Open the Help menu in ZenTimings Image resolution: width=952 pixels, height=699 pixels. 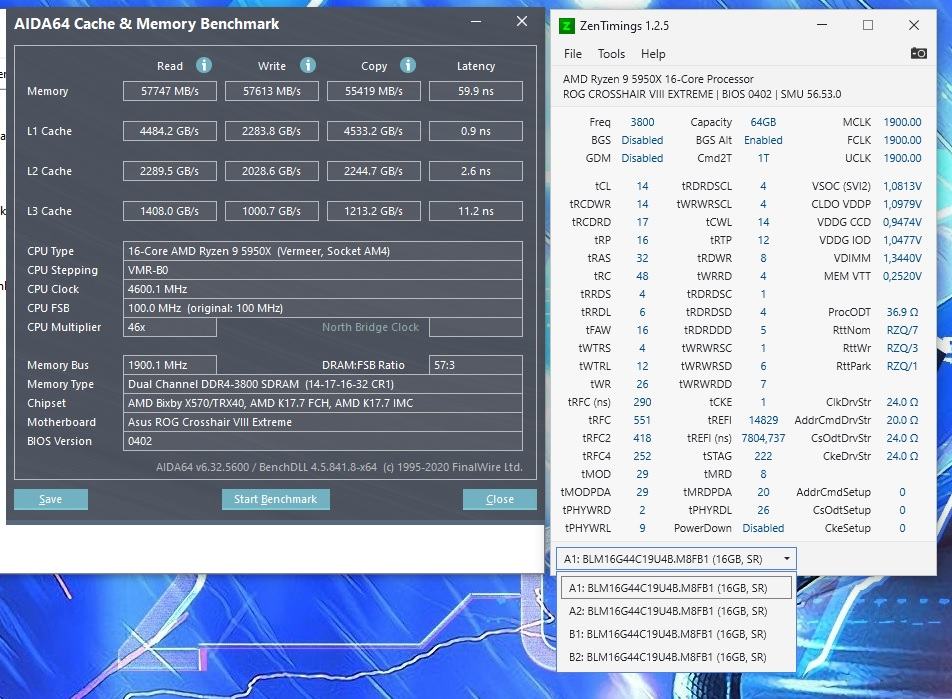pyautogui.click(x=653, y=53)
